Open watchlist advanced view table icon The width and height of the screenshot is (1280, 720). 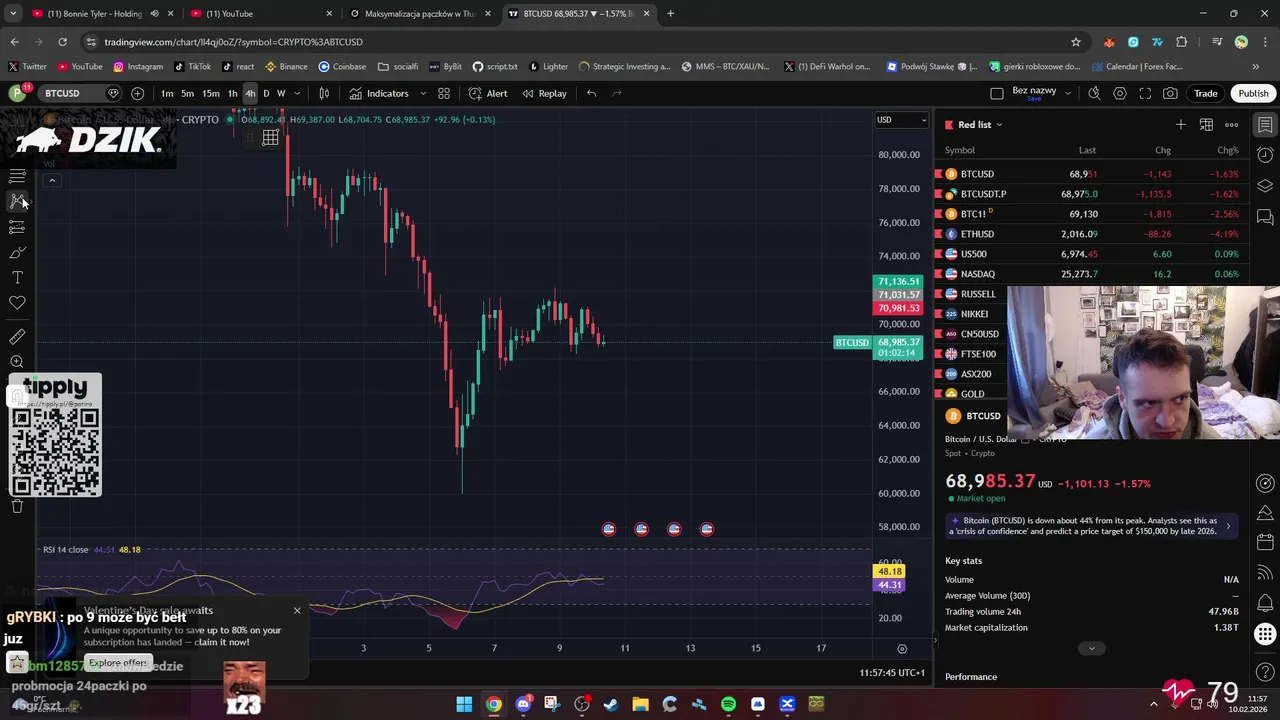click(1206, 125)
